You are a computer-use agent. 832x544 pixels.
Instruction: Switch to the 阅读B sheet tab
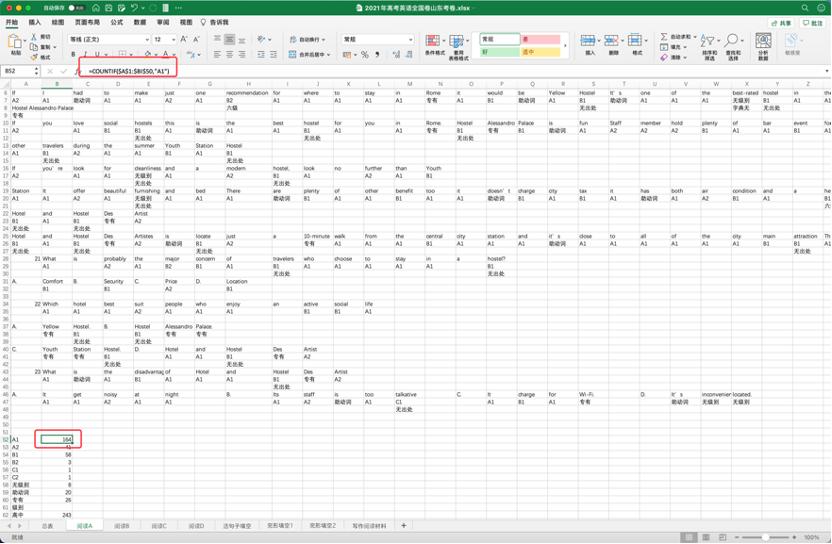(122, 525)
